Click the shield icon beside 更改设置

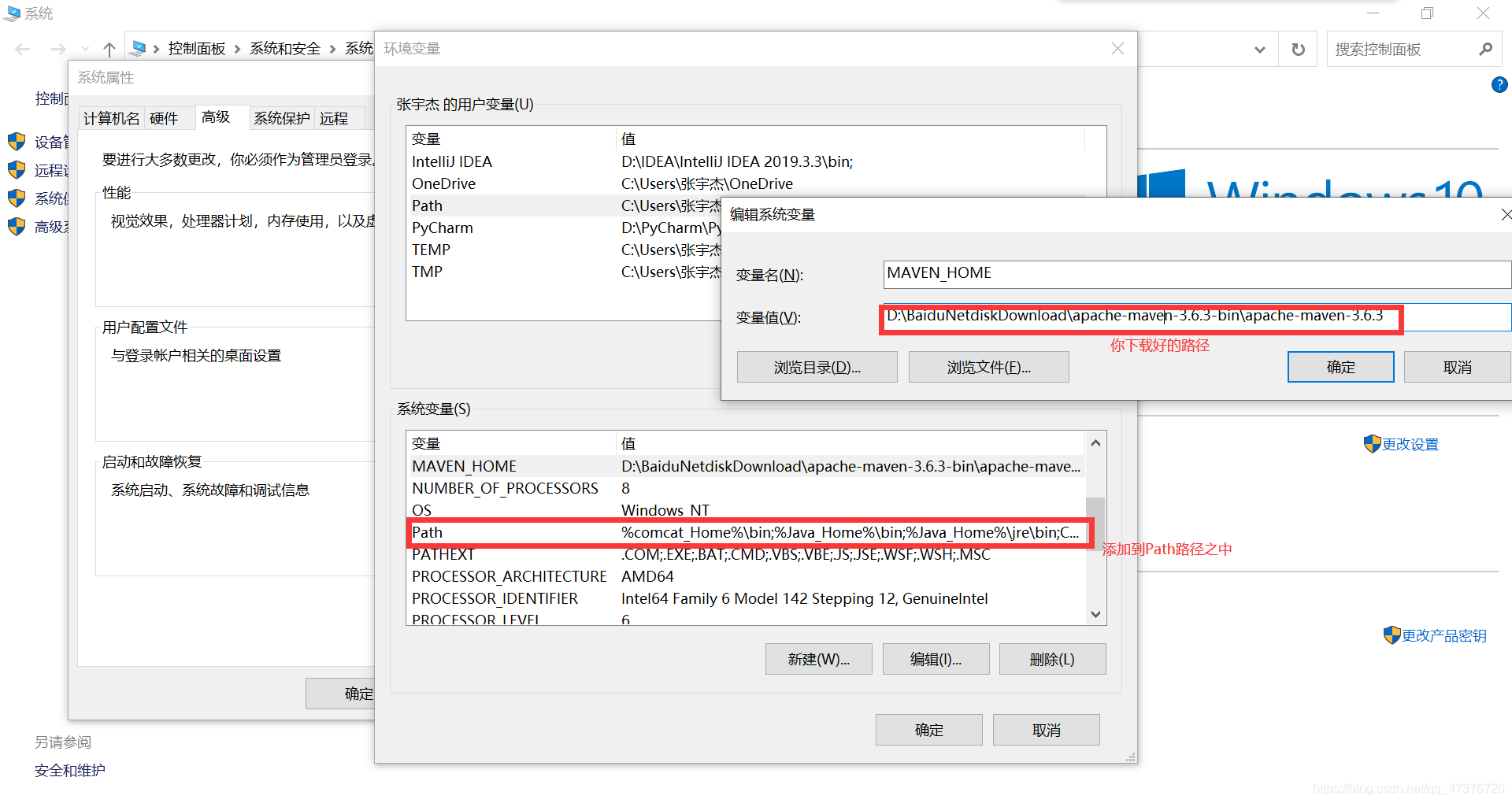point(1373,444)
